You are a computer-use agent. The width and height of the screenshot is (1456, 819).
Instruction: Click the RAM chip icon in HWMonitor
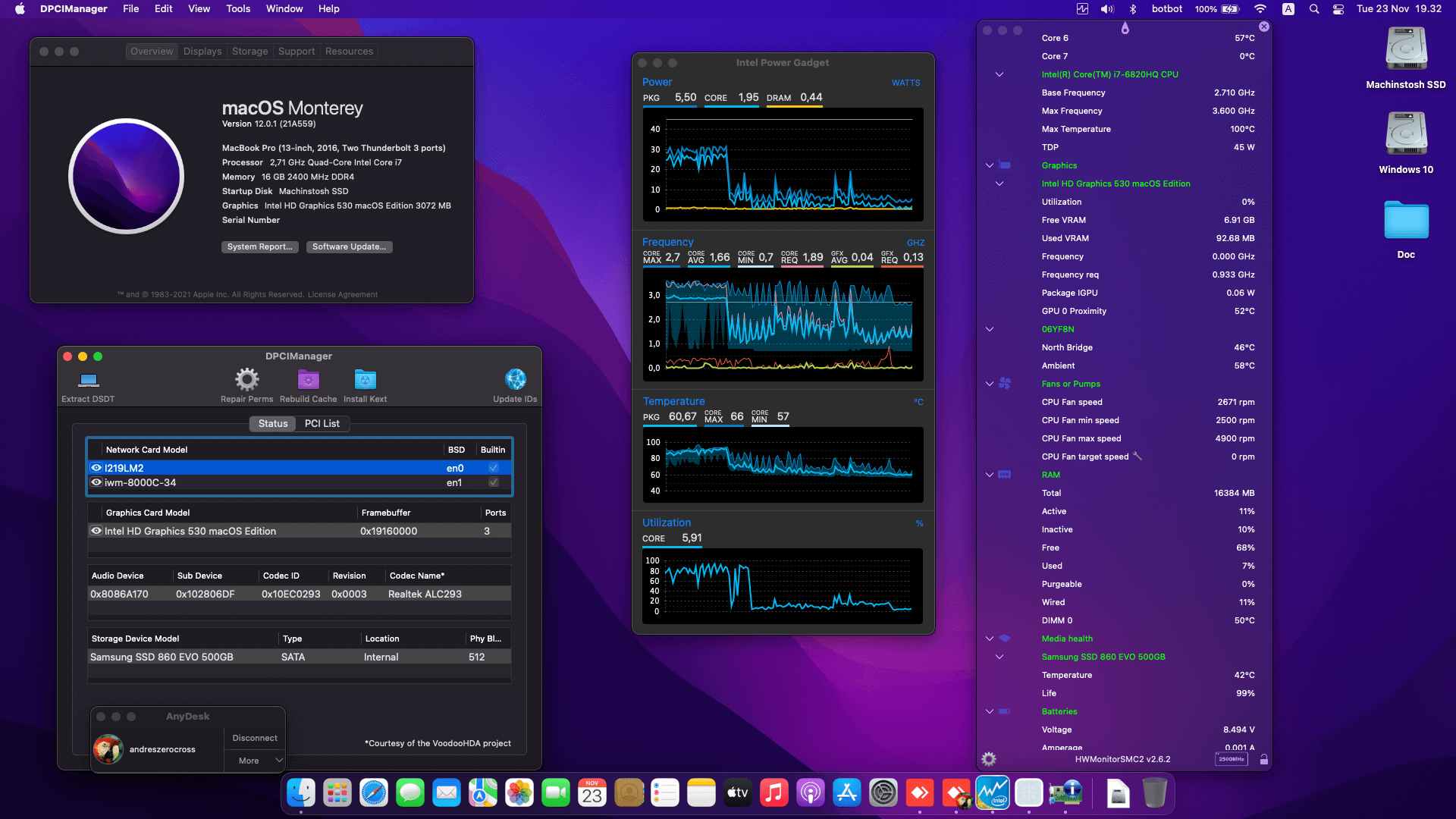(1006, 475)
